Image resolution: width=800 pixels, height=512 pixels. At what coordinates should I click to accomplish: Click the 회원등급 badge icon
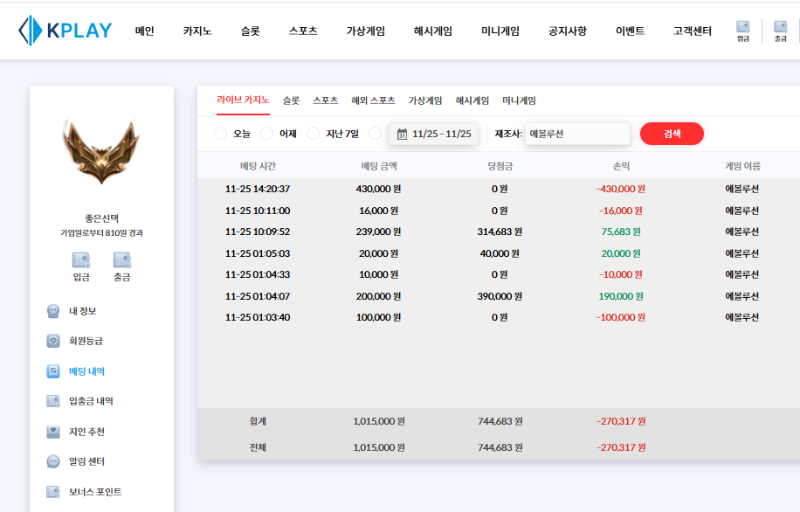click(x=53, y=341)
